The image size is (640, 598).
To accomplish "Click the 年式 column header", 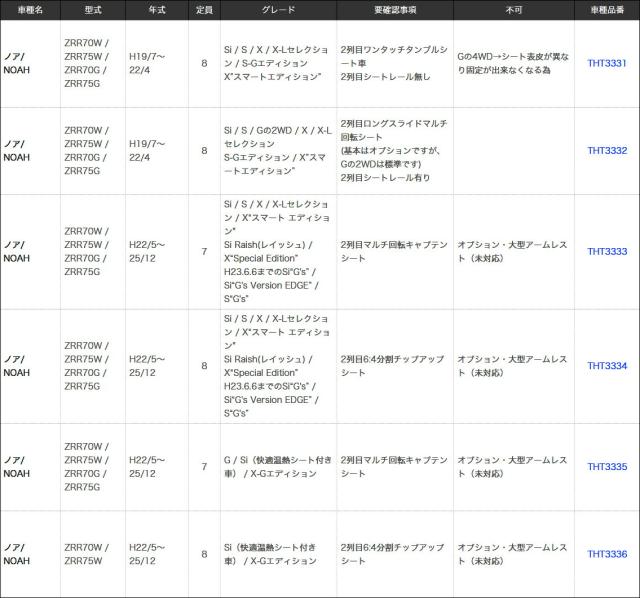I will point(157,10).
